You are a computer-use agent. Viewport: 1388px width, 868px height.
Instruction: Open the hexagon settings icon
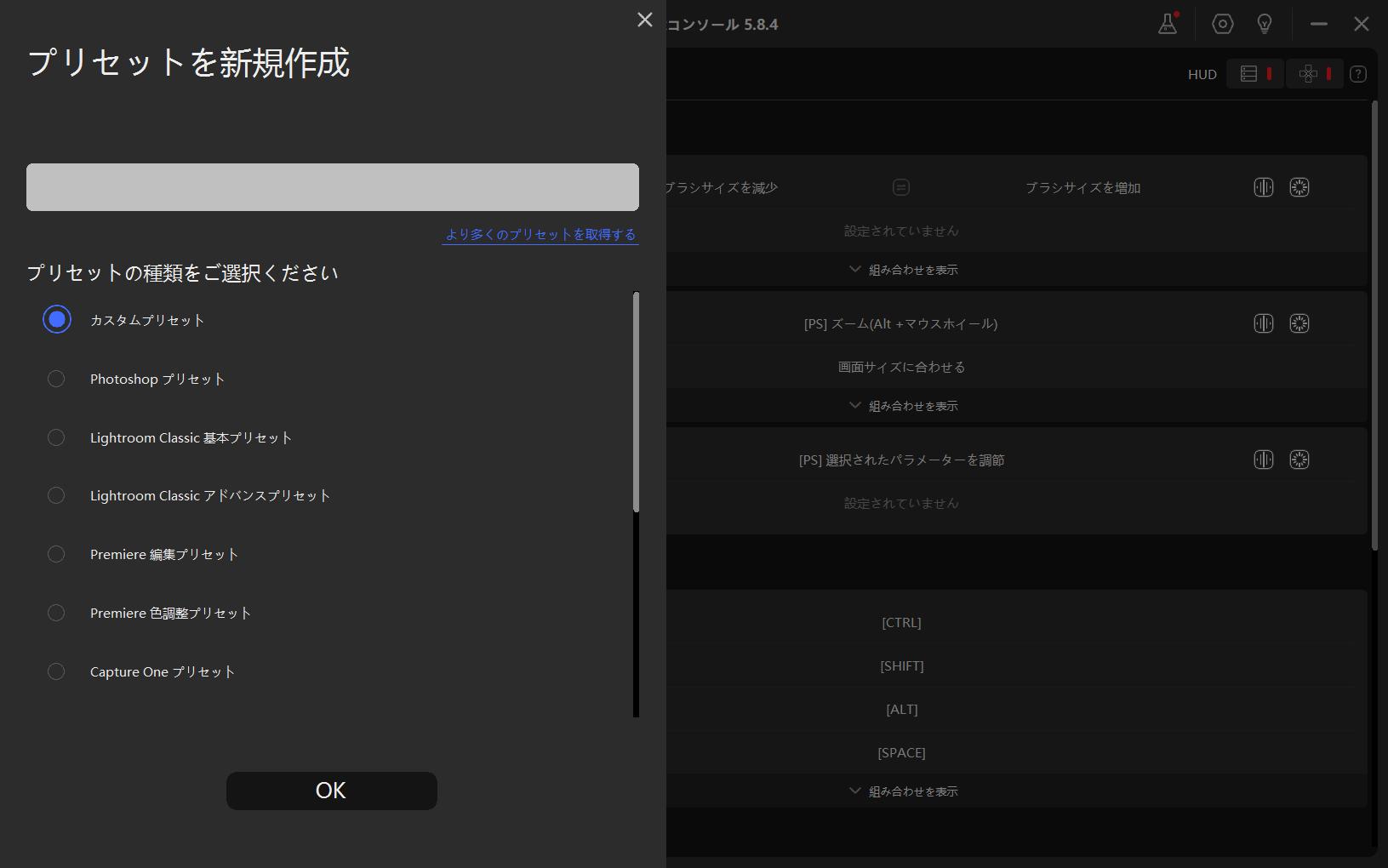point(1222,24)
